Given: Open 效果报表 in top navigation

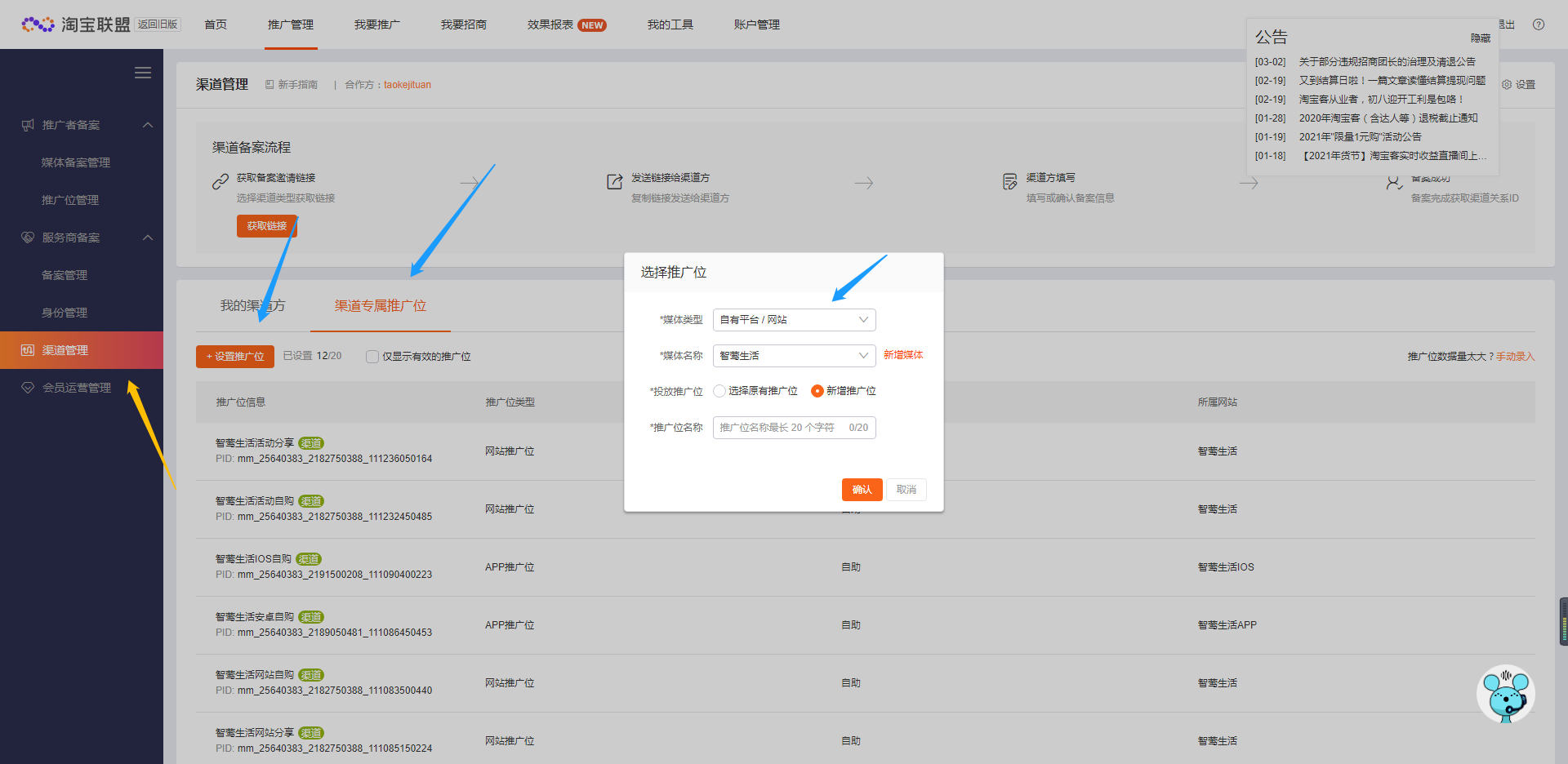Looking at the screenshot, I should coord(550,24).
